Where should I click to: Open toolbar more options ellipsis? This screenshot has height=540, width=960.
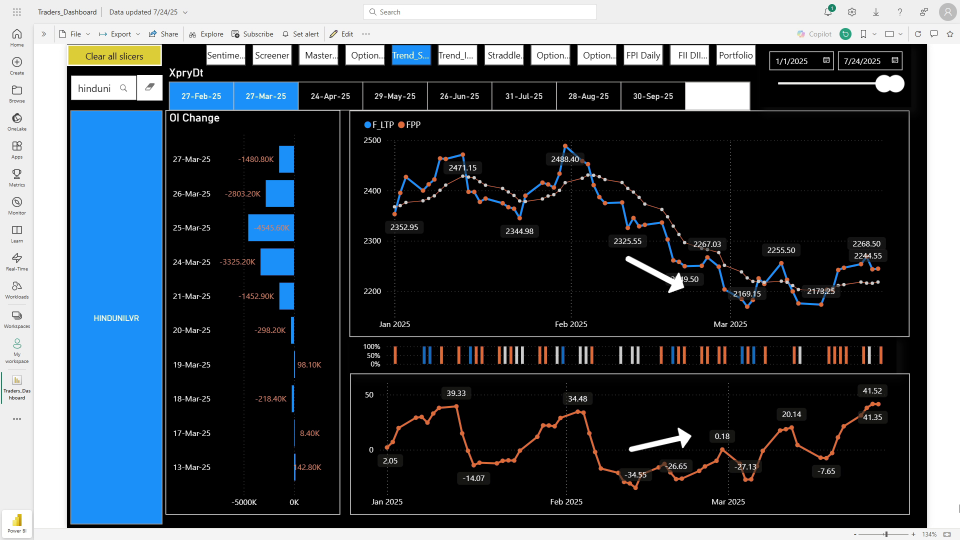(x=366, y=34)
